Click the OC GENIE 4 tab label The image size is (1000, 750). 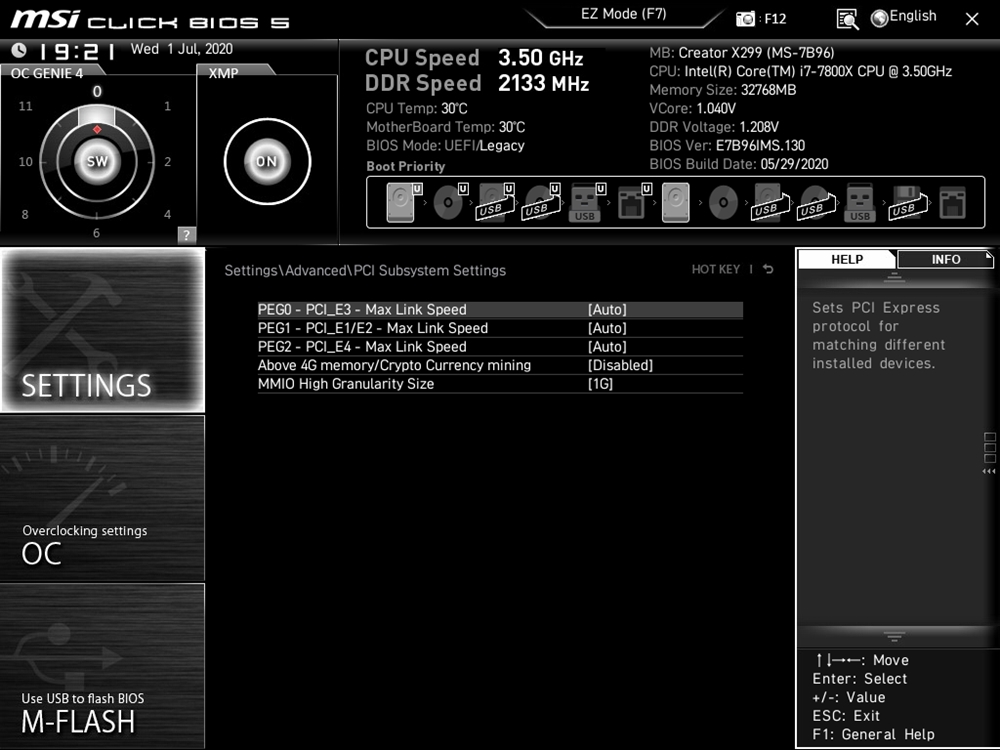[47, 73]
